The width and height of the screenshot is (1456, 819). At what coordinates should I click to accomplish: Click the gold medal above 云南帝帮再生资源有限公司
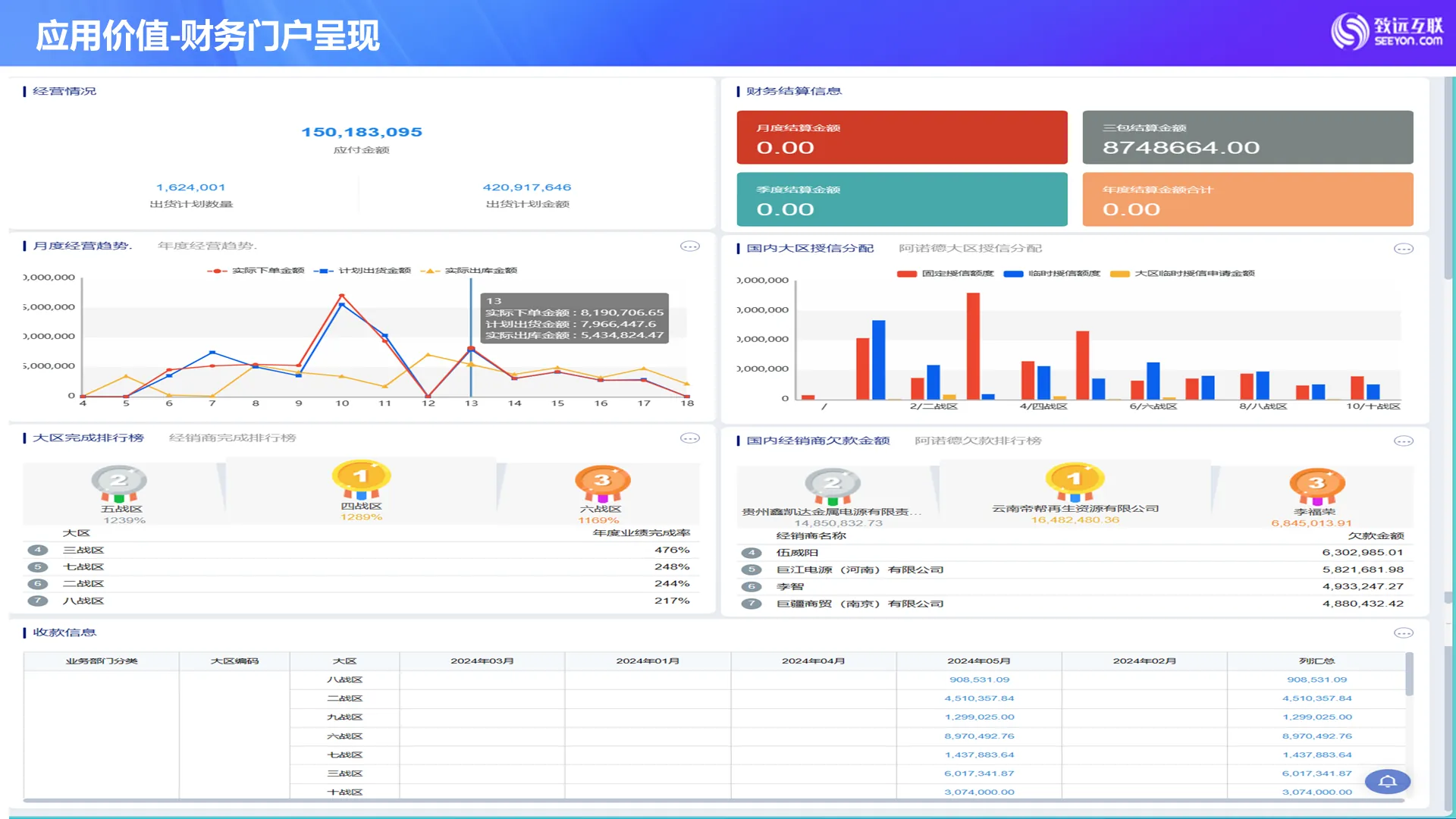click(x=1075, y=482)
